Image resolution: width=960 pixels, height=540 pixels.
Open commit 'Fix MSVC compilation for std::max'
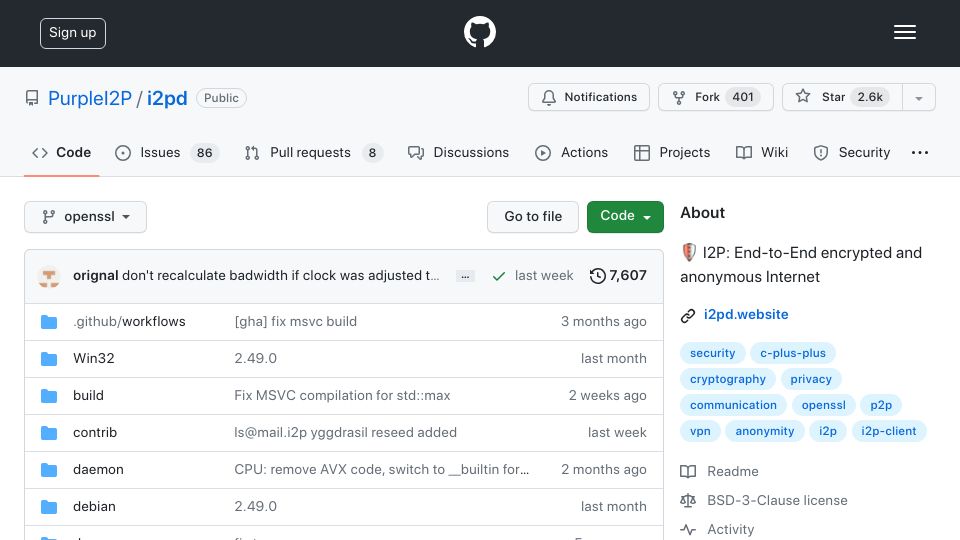pos(342,396)
